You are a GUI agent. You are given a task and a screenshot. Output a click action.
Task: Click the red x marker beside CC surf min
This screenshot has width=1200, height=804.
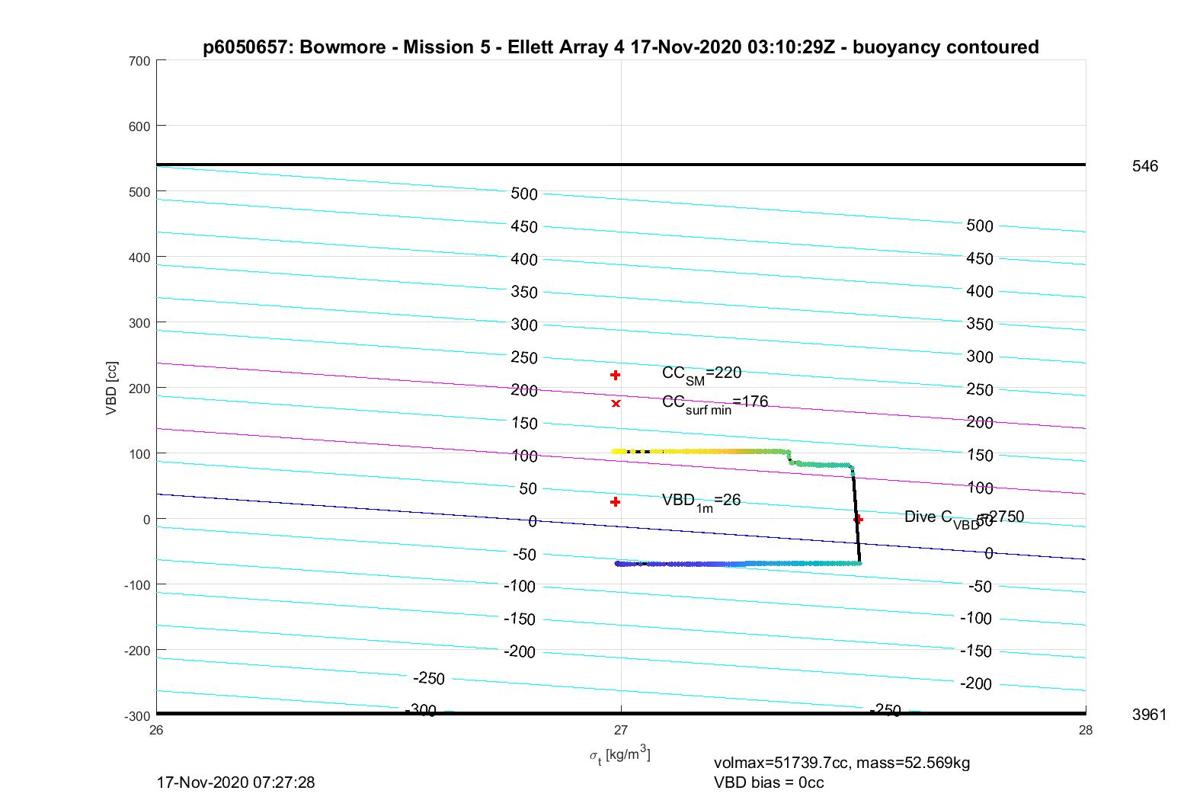(616, 404)
